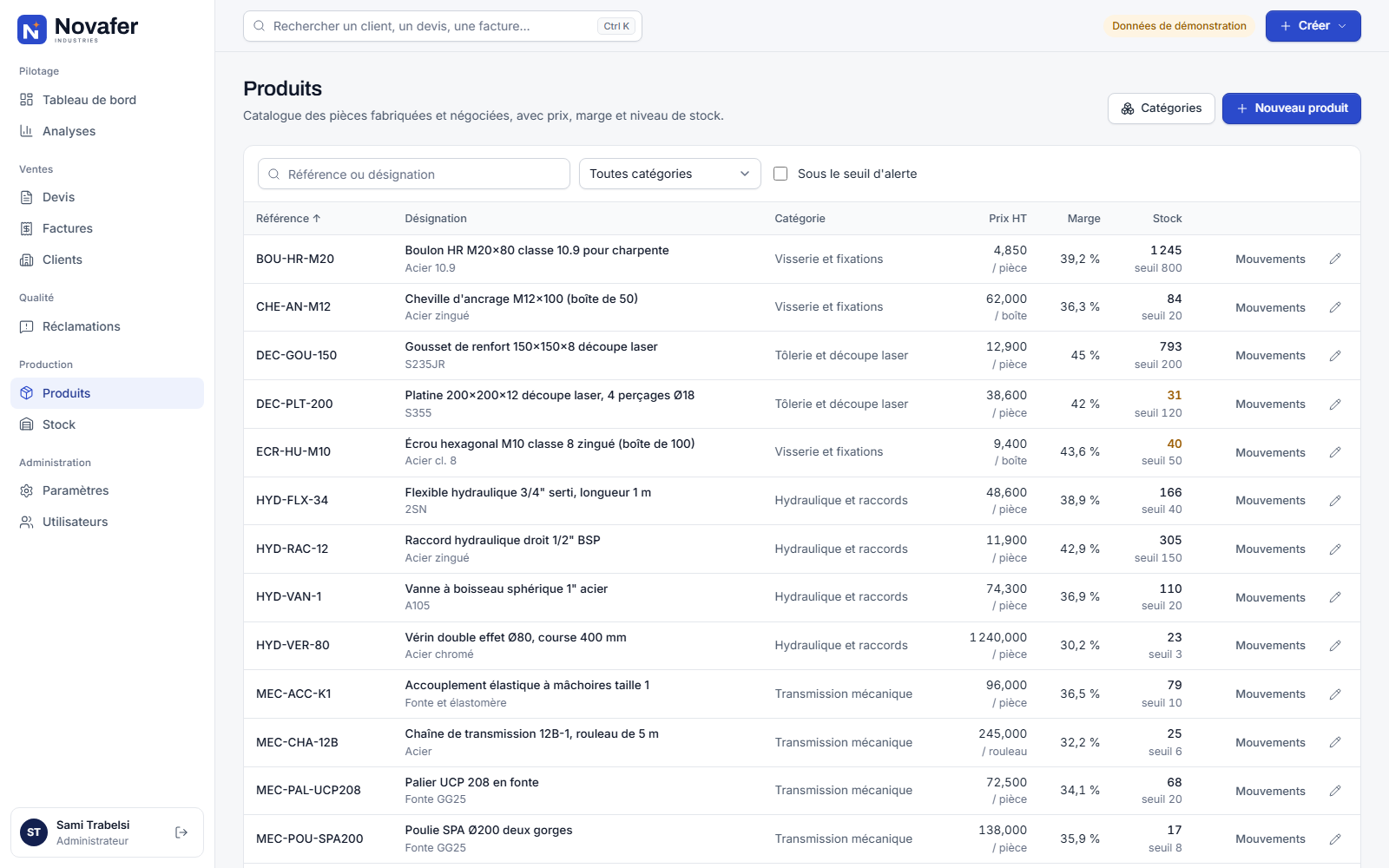
Task: Open edit pencil for DEC-PLT-200
Action: [1335, 404]
